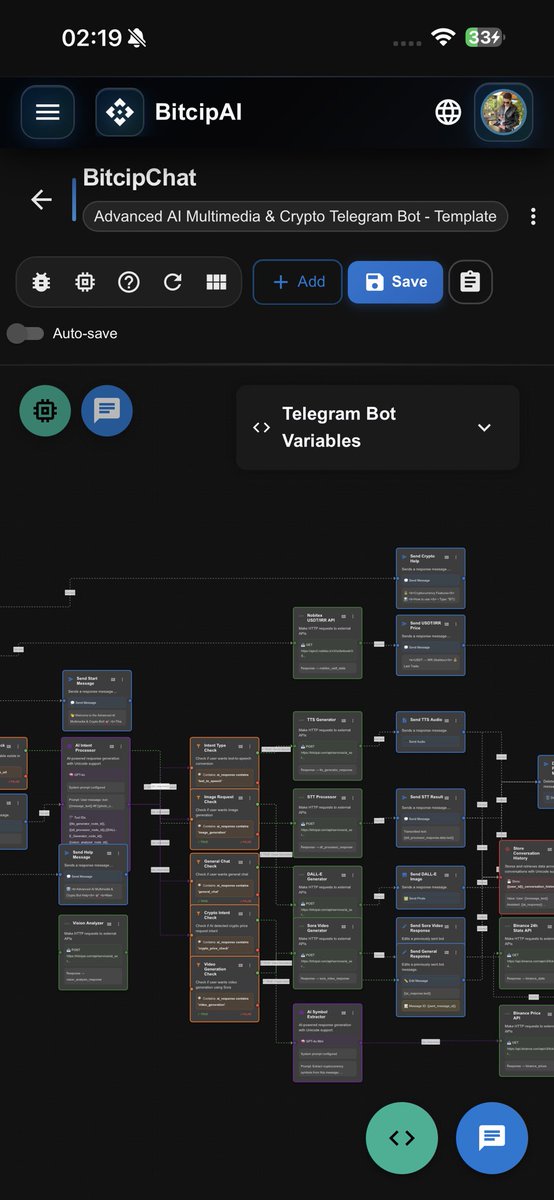Select the AI Intent Processor node
Image resolution: width=554 pixels, height=1200 pixels.
click(x=95, y=791)
